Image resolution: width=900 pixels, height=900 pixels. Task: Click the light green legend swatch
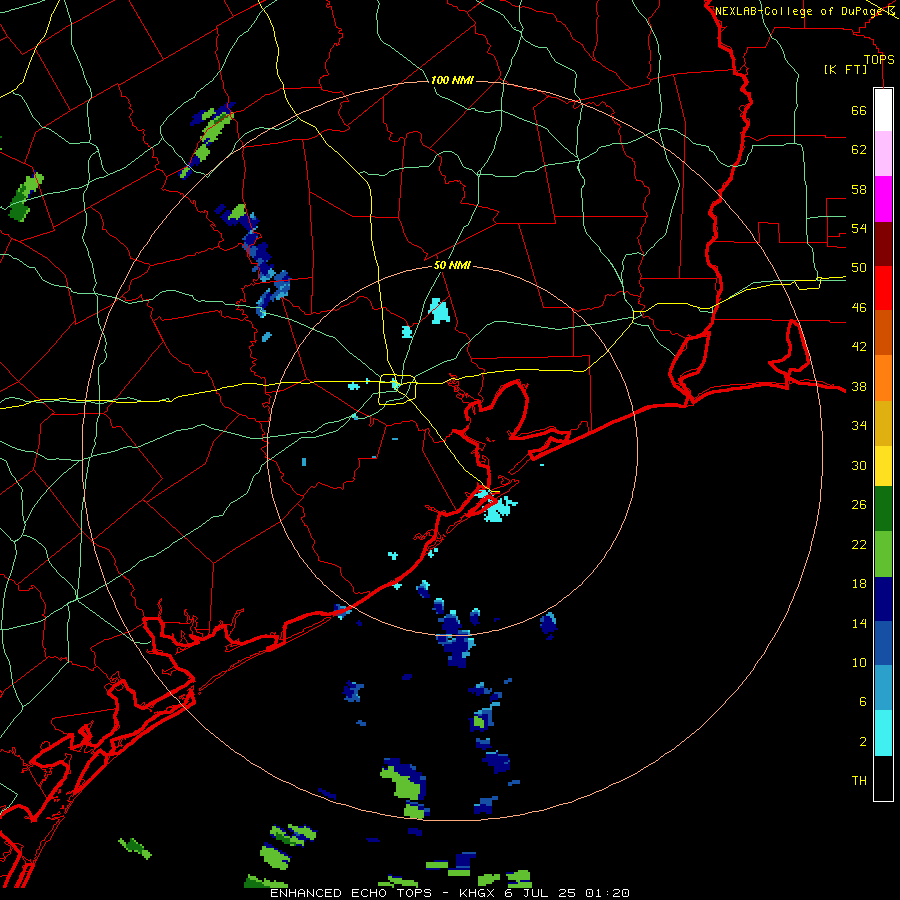coord(883,554)
